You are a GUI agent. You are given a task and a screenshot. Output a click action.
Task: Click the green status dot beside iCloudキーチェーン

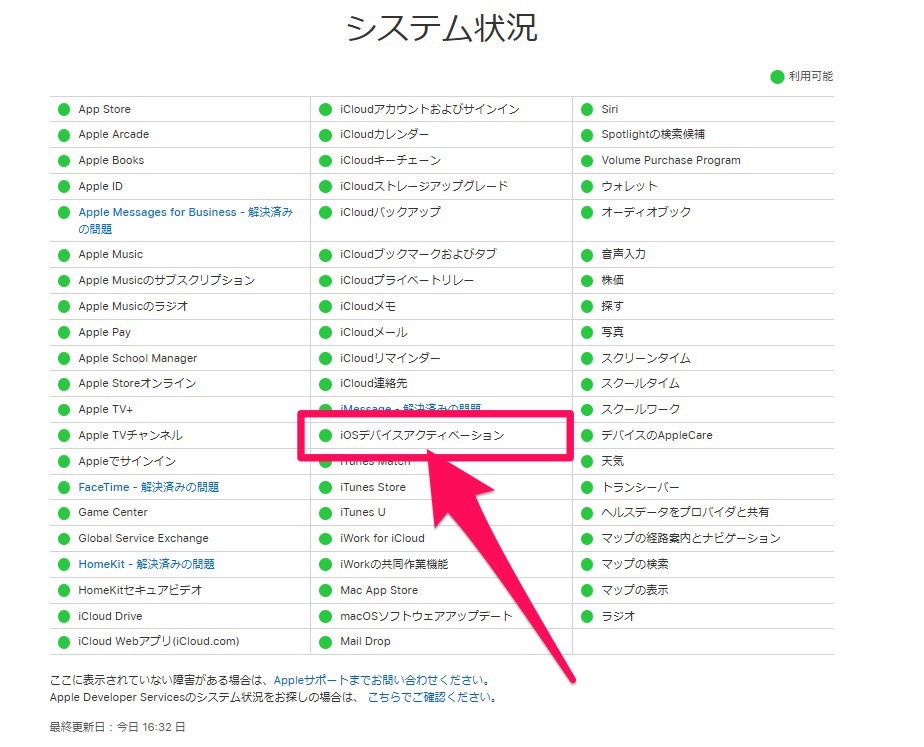click(x=325, y=161)
